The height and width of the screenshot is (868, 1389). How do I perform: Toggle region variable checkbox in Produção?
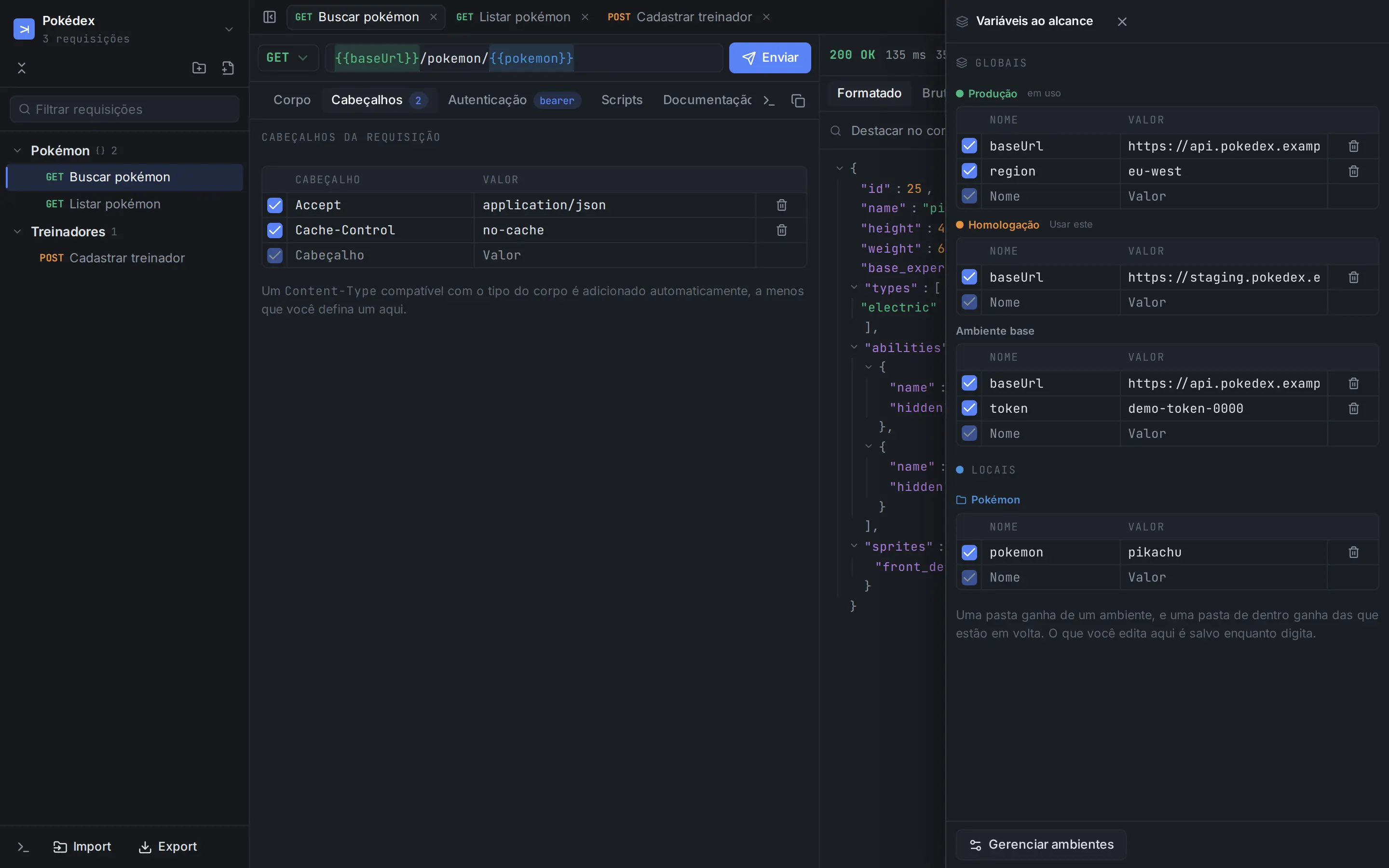click(969, 171)
